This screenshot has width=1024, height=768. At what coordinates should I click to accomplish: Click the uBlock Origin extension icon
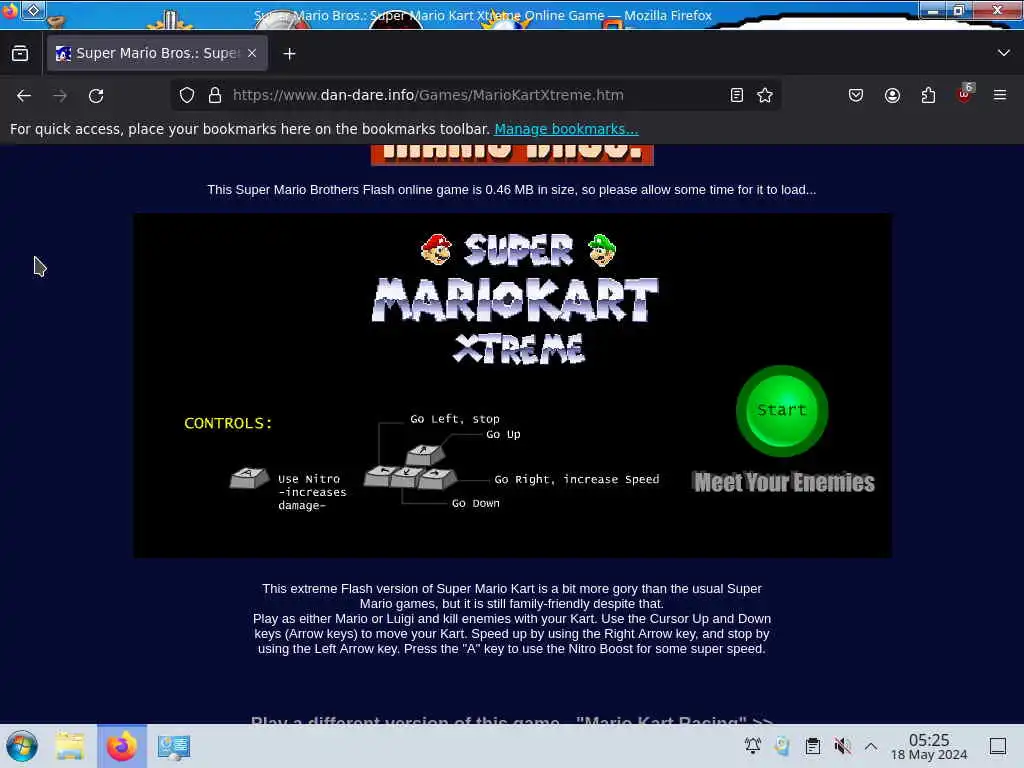pyautogui.click(x=965, y=94)
